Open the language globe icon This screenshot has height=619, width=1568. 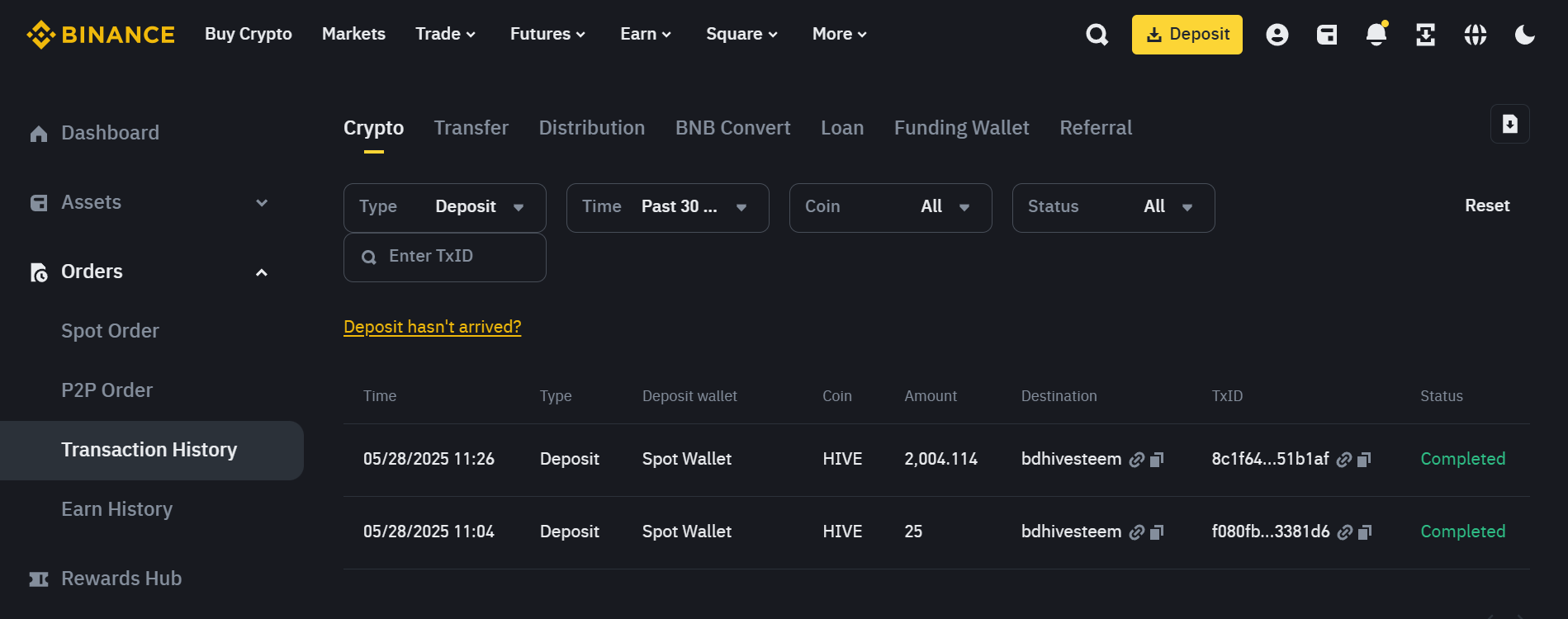coord(1475,35)
